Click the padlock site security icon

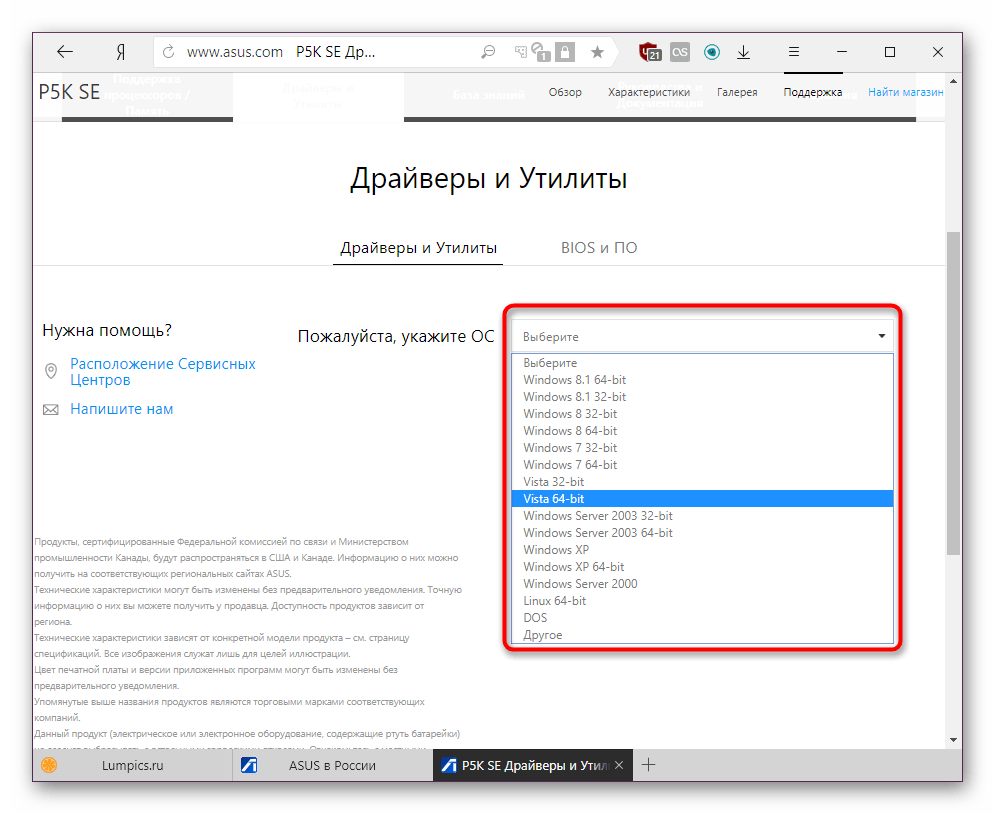pos(565,52)
